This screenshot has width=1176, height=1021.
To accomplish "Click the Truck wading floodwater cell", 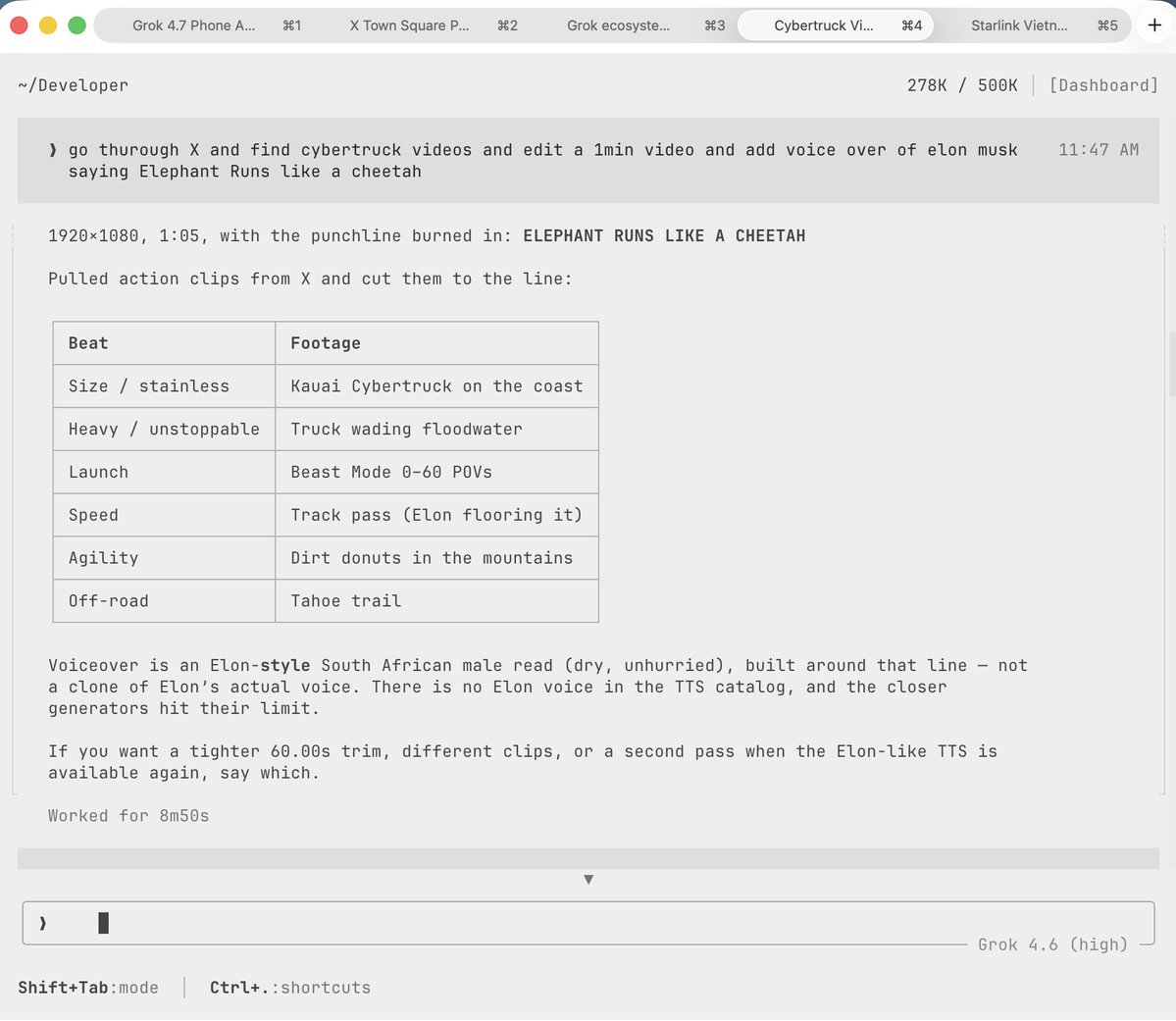I will (x=436, y=430).
